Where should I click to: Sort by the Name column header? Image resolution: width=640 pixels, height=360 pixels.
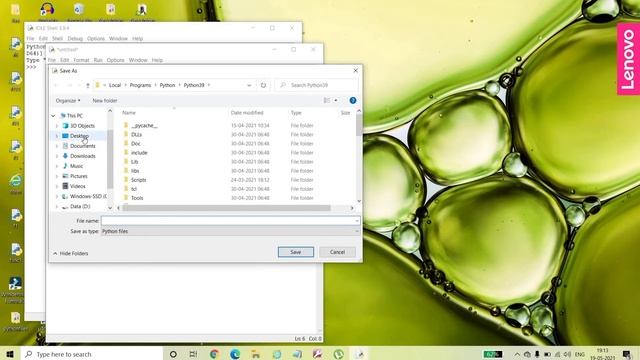[x=129, y=113]
